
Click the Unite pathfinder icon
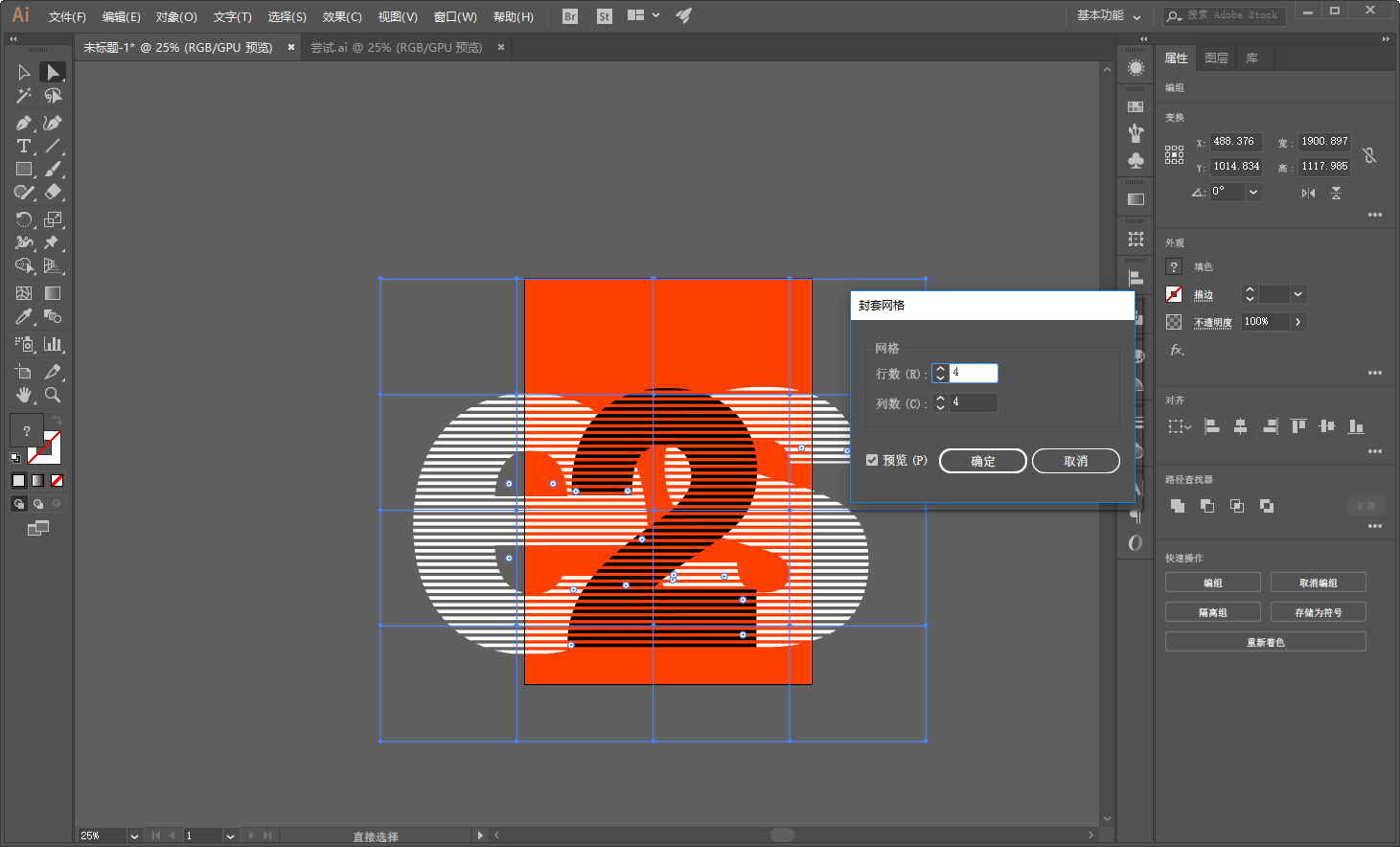(1178, 506)
